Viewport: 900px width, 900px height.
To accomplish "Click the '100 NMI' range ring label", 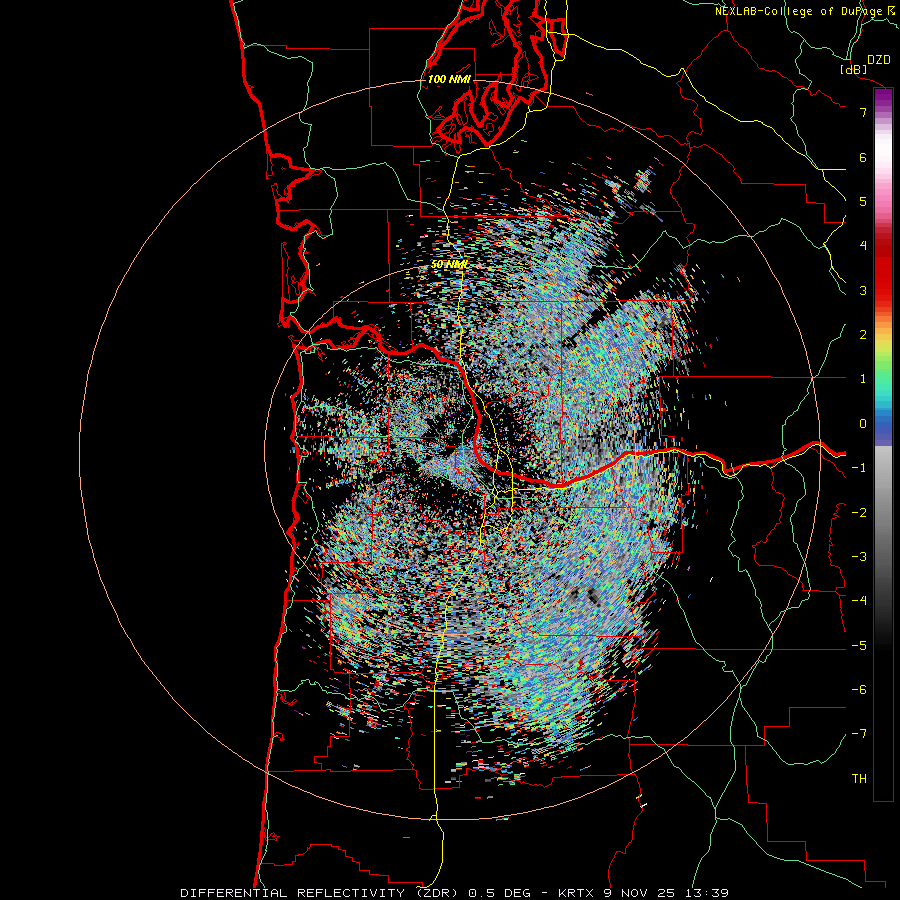I will [x=449, y=79].
